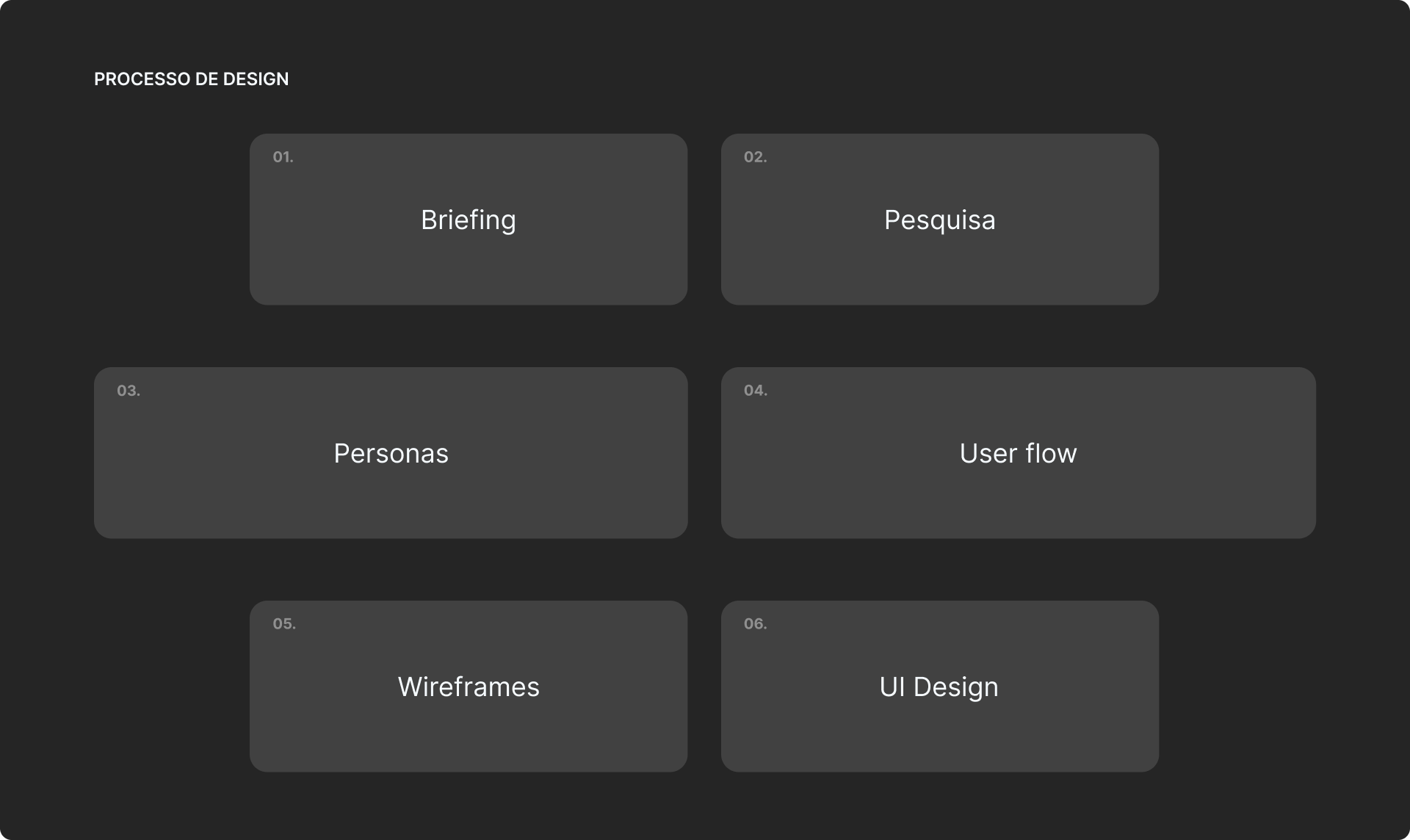This screenshot has height=840, width=1410.
Task: Click the '04.' step number label
Action: [755, 391]
